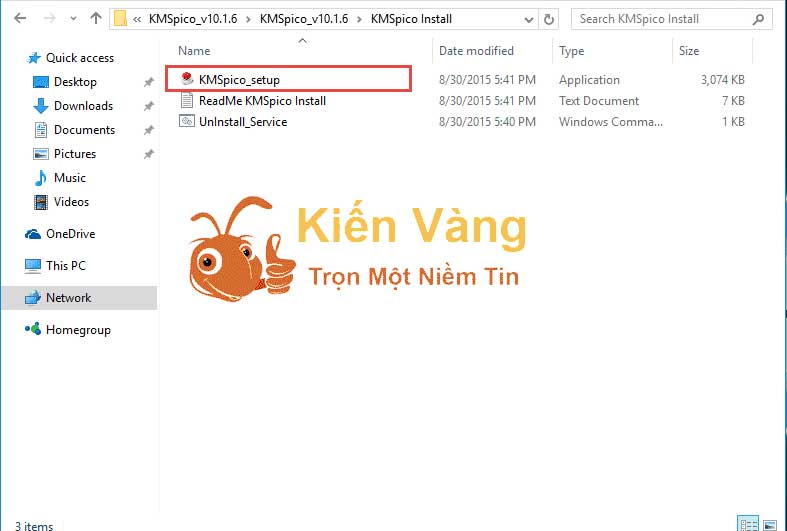Select the KMSpico_setup application file
Viewport: 787px width, 531px height.
click(x=239, y=79)
